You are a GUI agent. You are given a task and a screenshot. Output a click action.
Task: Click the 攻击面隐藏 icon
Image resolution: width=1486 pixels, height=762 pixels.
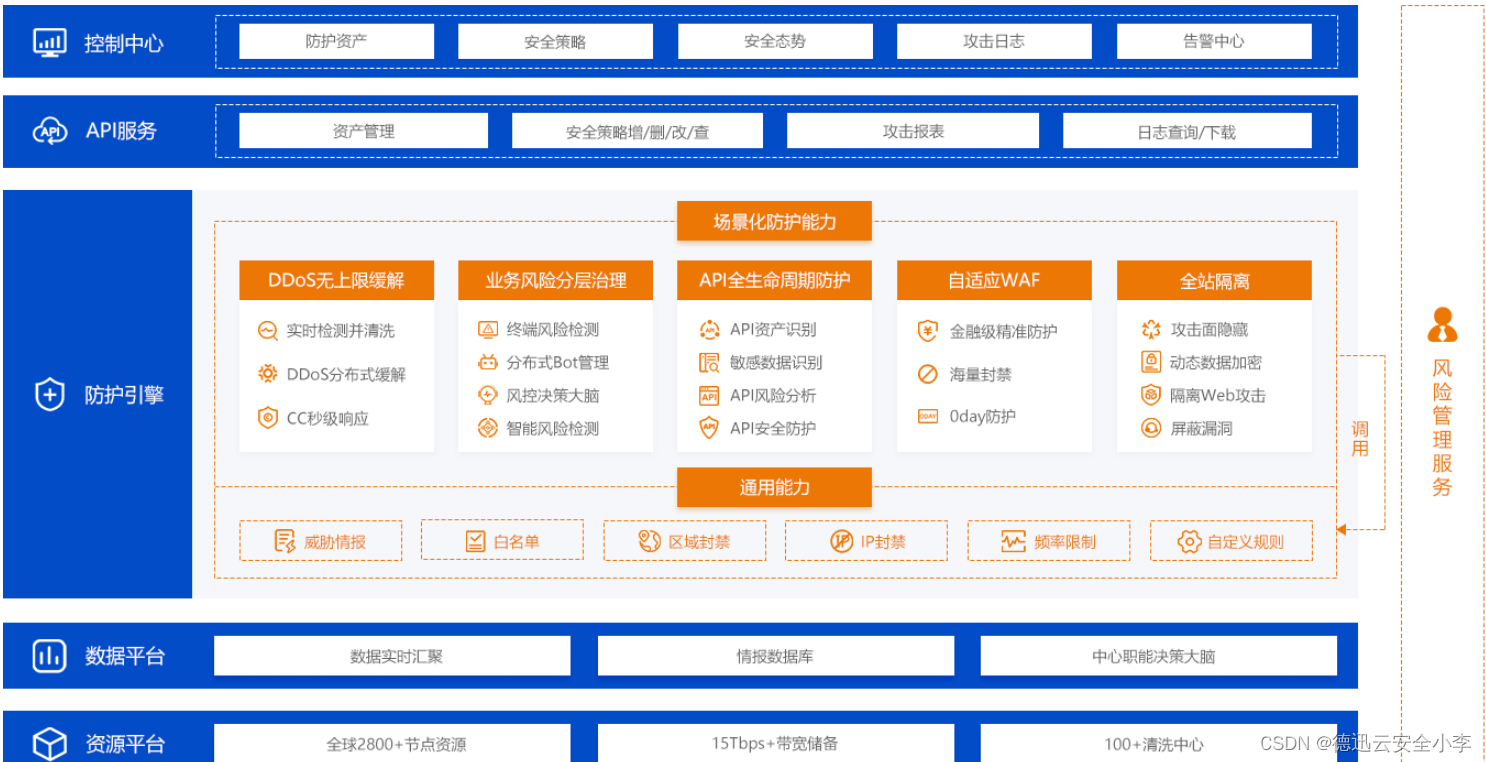pos(1151,329)
